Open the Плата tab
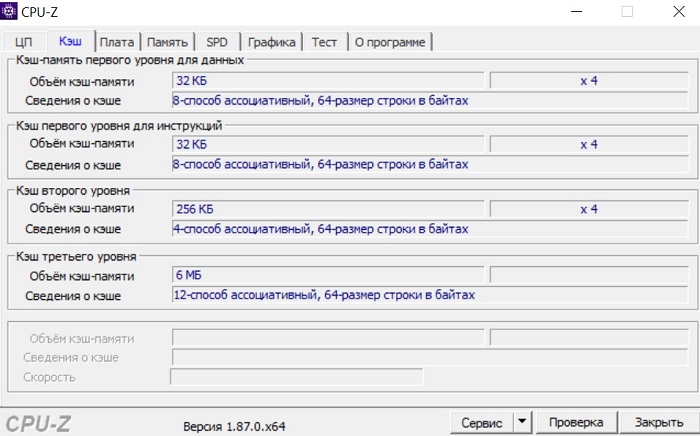This screenshot has width=700, height=436. (117, 42)
